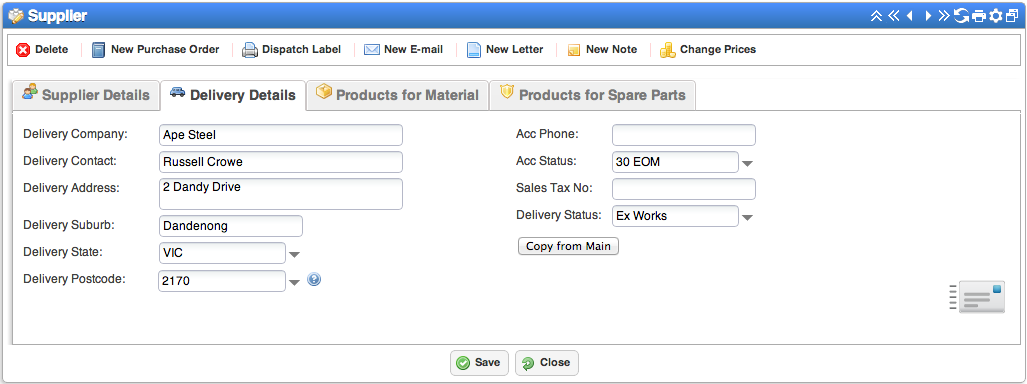Click the 'Delivery Postcode:' label

pyautogui.click(x=74, y=278)
